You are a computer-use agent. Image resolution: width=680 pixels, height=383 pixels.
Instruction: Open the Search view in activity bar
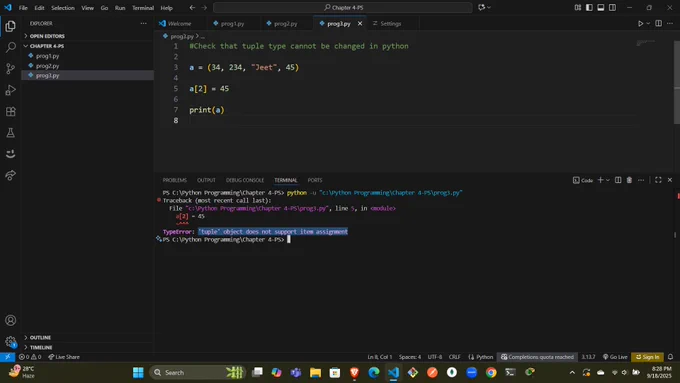pyautogui.click(x=10, y=47)
